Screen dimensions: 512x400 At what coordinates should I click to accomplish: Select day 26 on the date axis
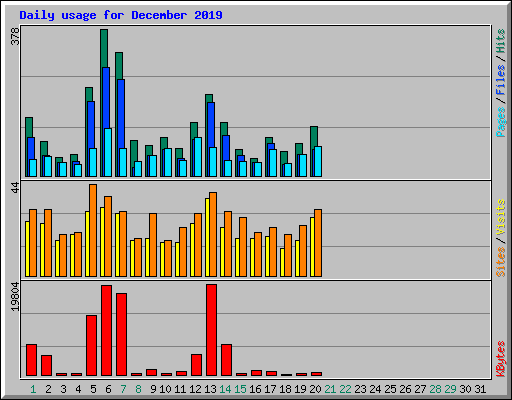(405, 389)
